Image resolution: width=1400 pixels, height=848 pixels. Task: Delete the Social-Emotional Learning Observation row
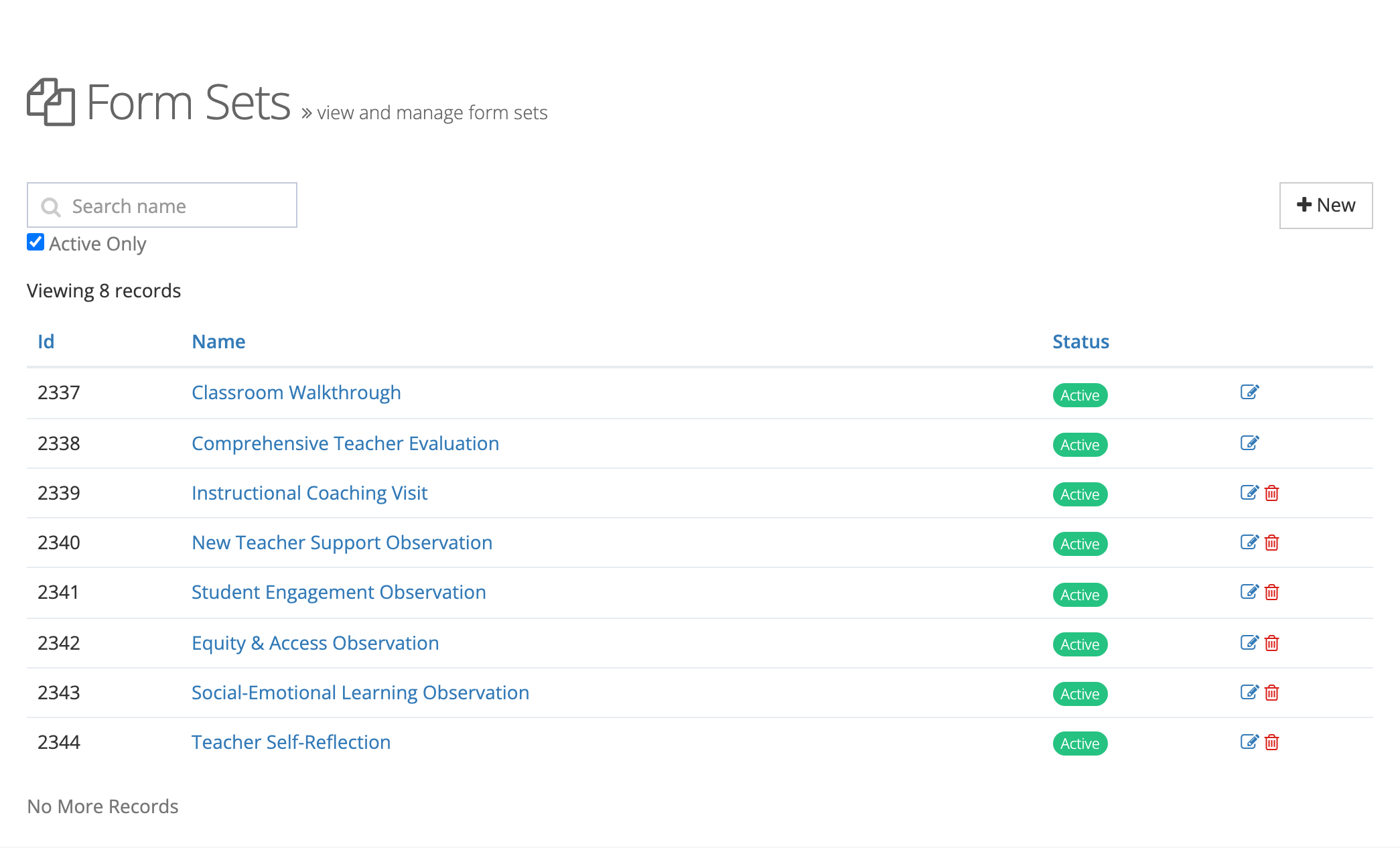tap(1271, 693)
